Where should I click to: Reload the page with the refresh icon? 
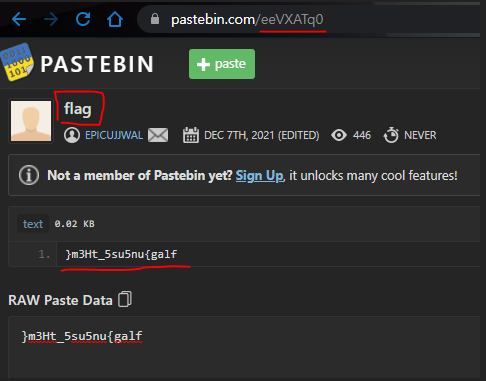click(x=83, y=19)
